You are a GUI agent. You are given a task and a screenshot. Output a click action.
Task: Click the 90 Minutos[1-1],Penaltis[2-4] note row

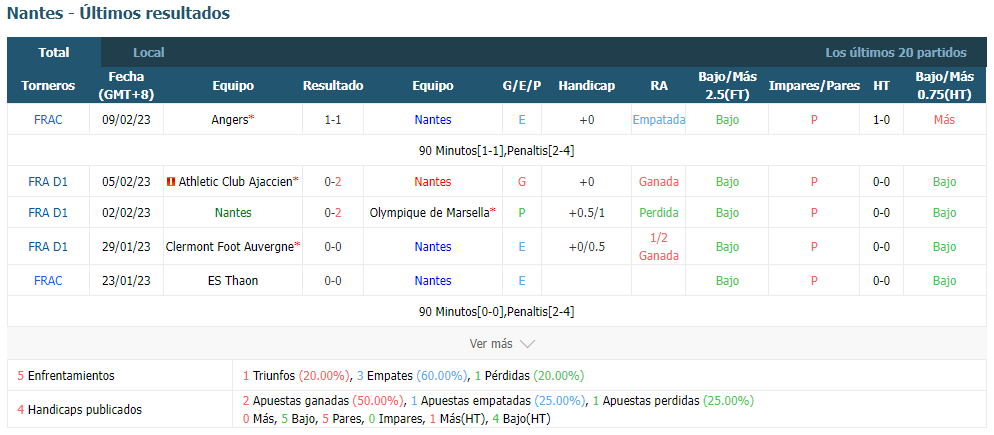pos(497,151)
